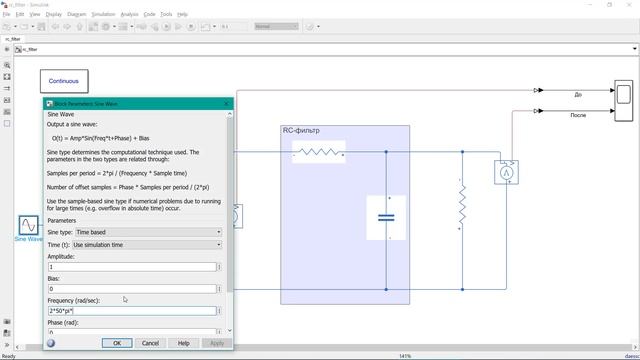The image size is (640, 360).
Task: Click the arrow icon in left palette
Action: pos(7,88)
